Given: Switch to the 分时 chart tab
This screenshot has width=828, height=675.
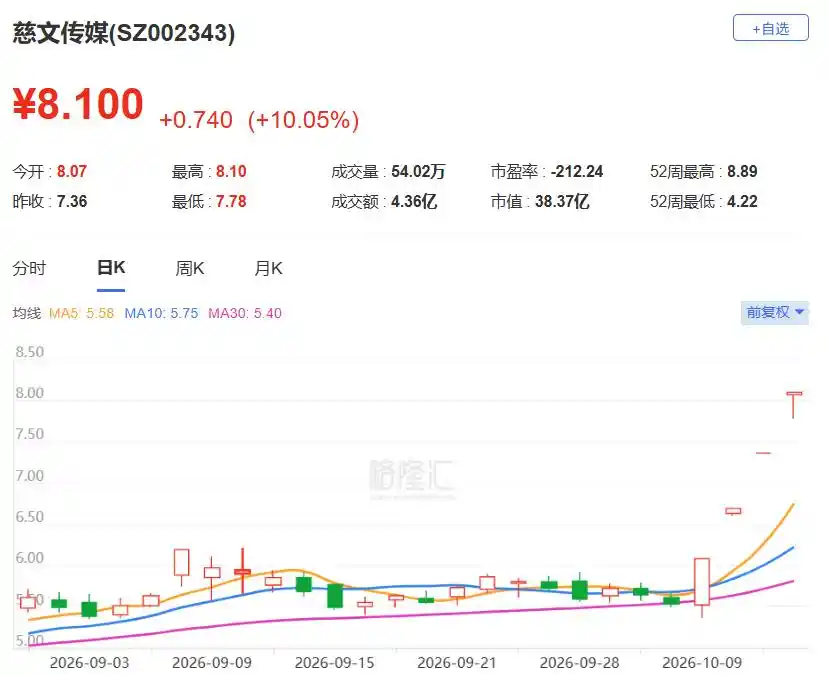Looking at the screenshot, I should coord(30,268).
